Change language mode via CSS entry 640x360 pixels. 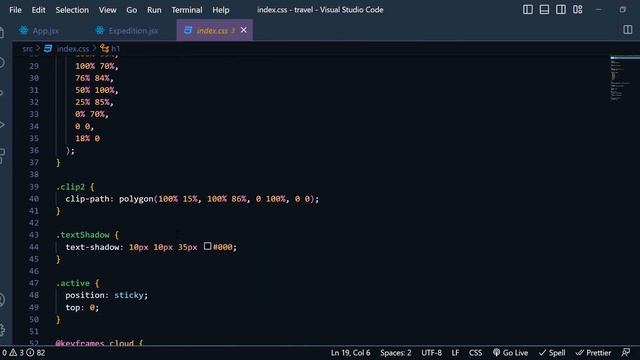click(x=475, y=353)
